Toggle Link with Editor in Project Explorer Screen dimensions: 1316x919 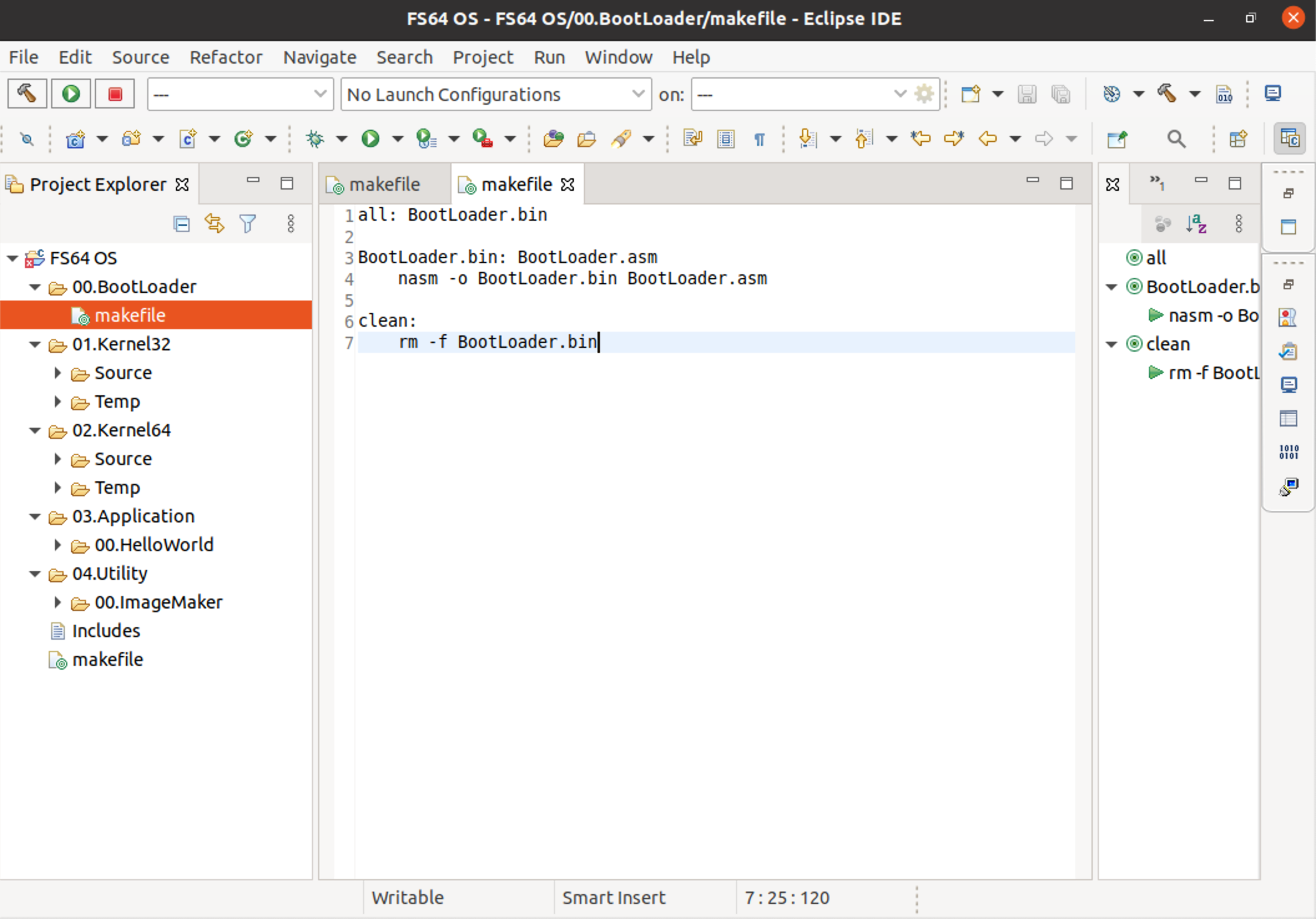point(215,224)
